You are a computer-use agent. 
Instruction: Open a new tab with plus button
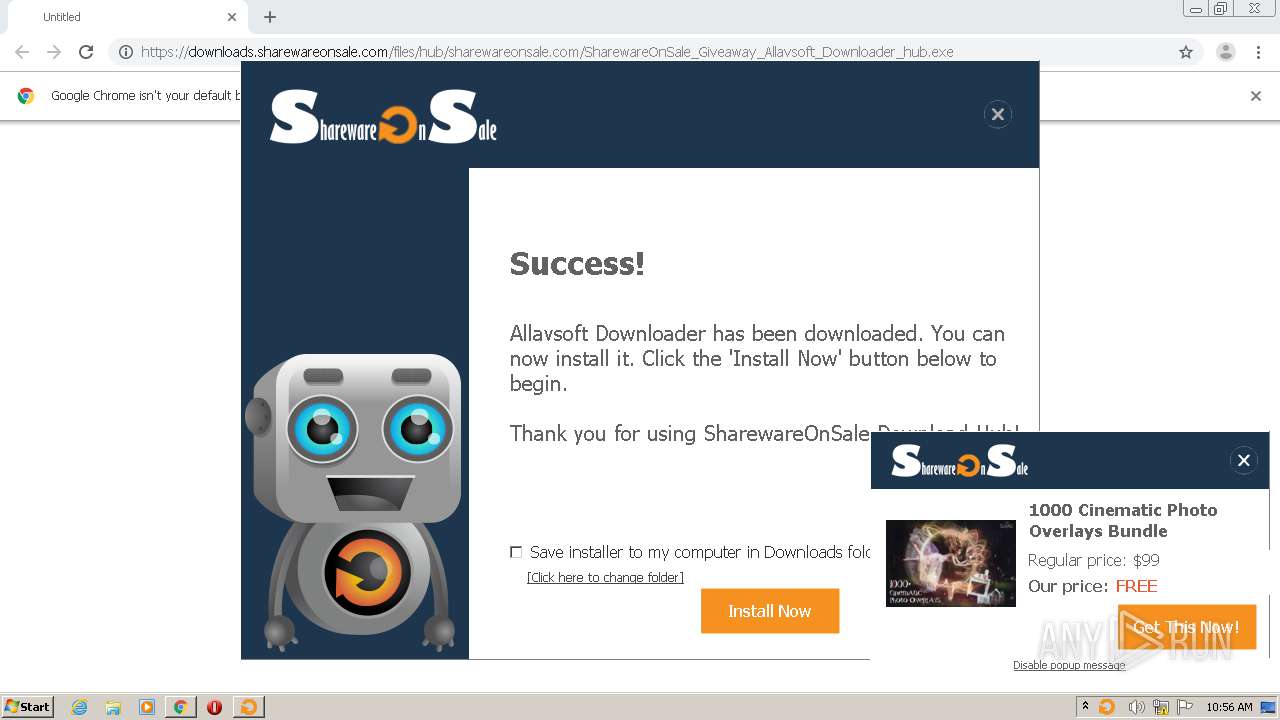click(270, 17)
